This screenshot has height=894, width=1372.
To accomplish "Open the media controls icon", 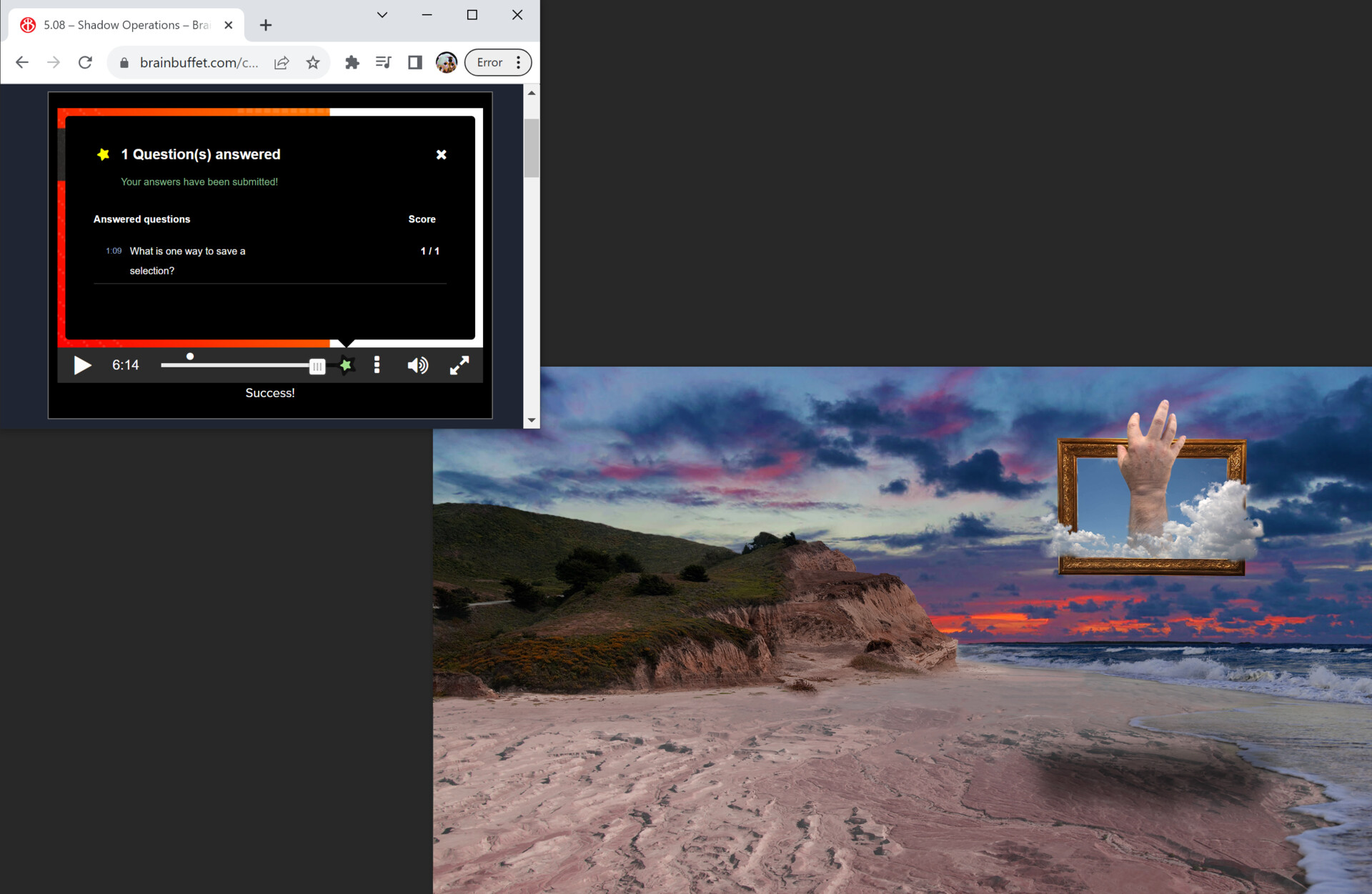I will [383, 63].
